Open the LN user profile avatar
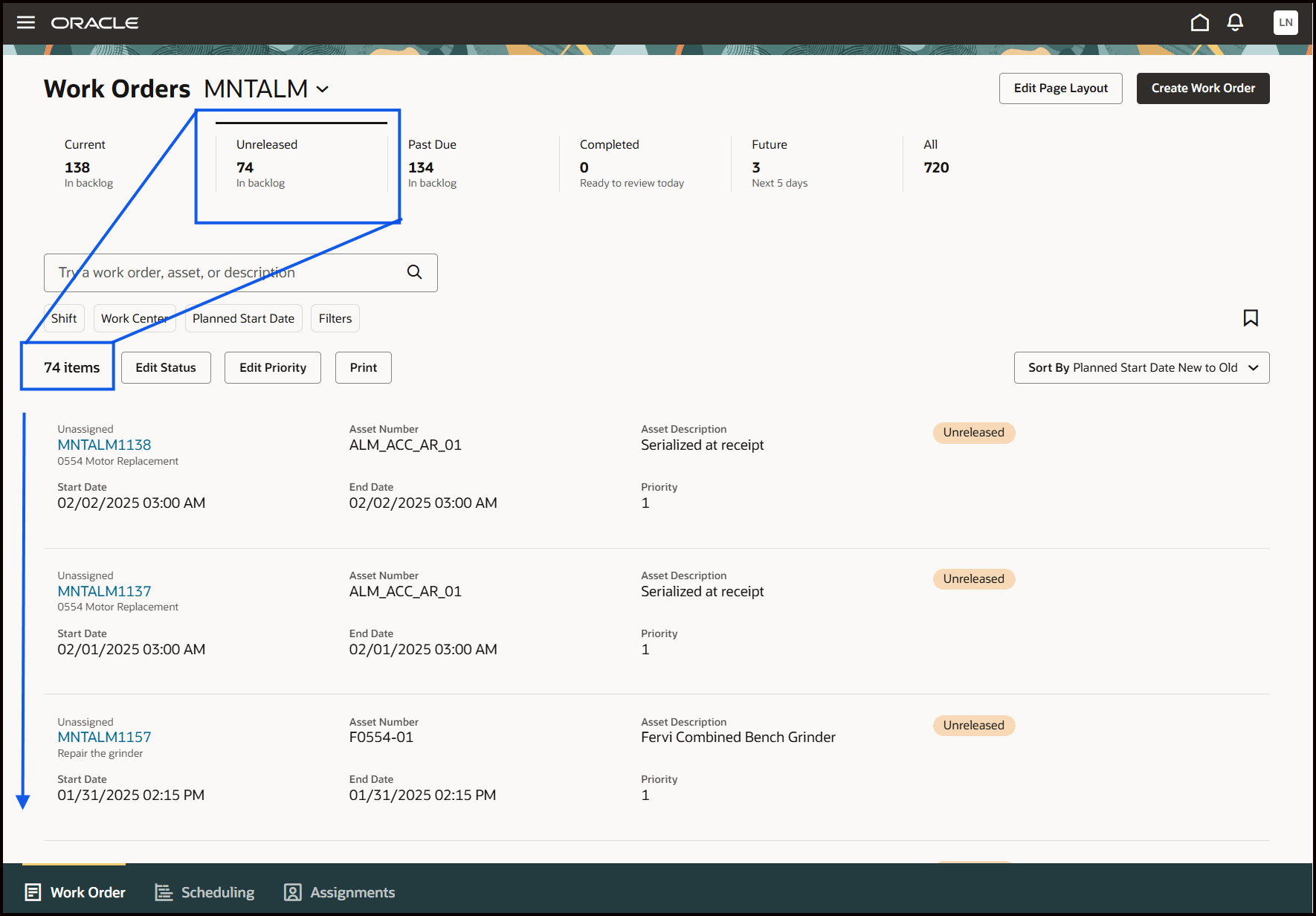The image size is (1316, 916). (x=1286, y=22)
